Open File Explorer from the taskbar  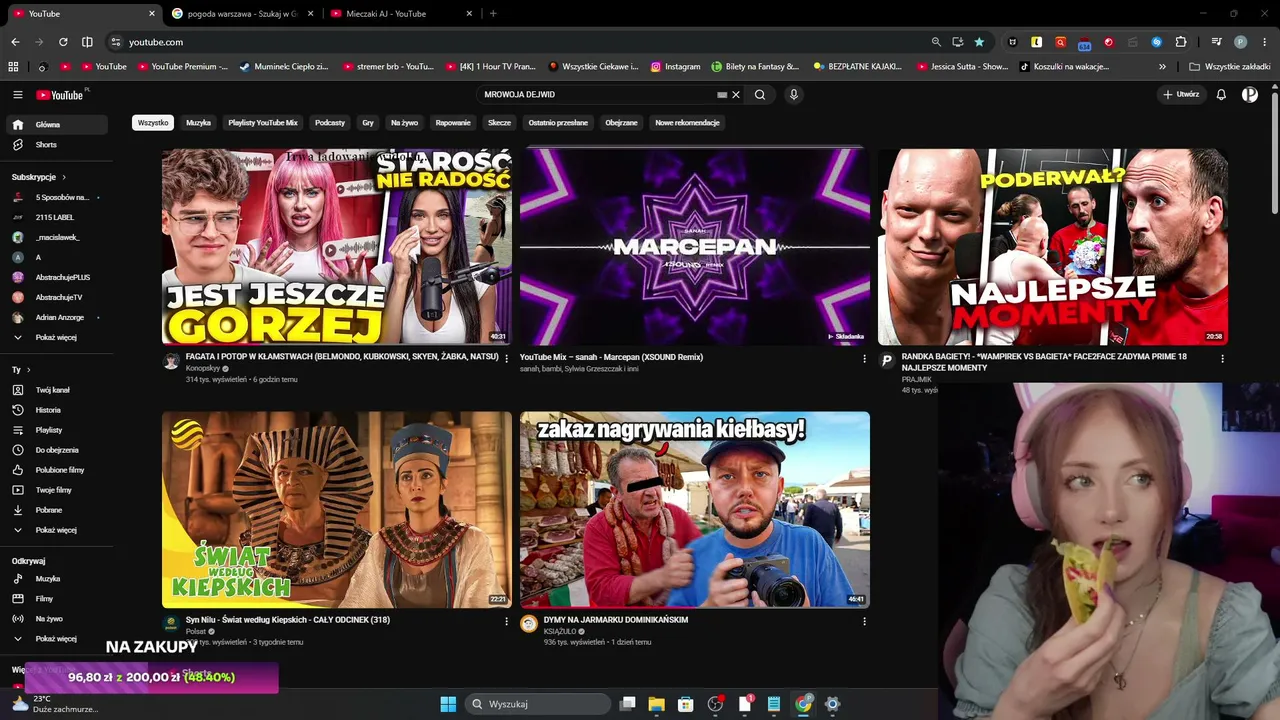656,704
